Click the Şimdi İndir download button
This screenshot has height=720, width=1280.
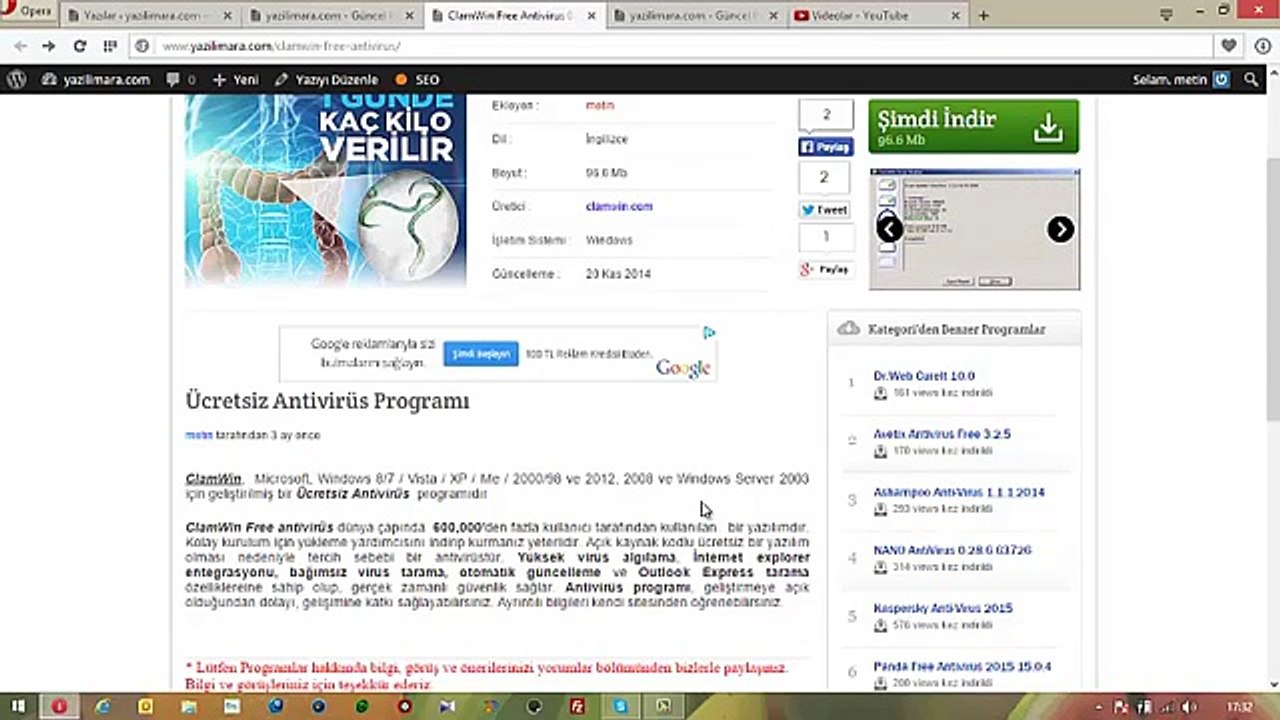point(973,126)
